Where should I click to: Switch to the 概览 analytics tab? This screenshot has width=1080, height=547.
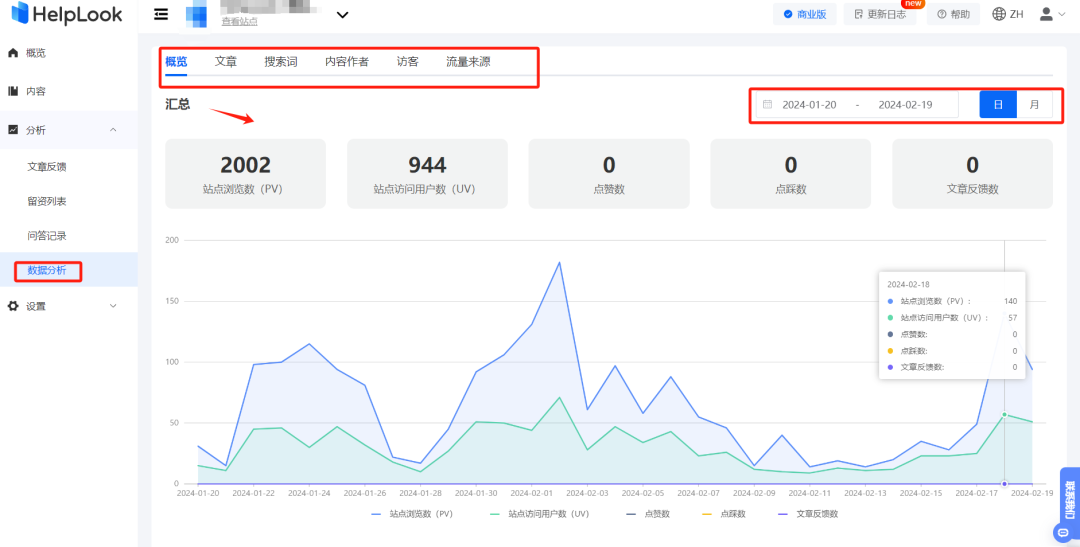click(x=176, y=62)
